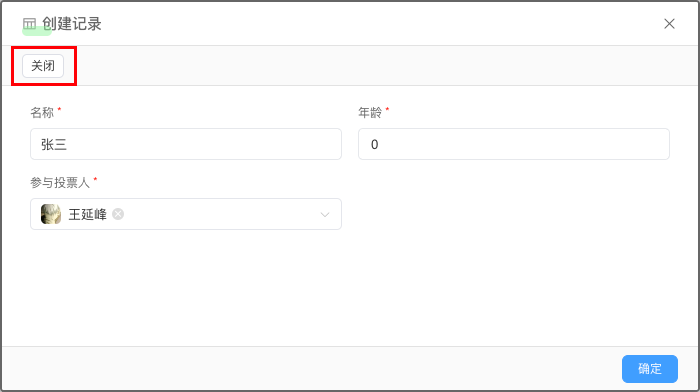Click the 创建记录 dialog title text

pyautogui.click(x=72, y=24)
